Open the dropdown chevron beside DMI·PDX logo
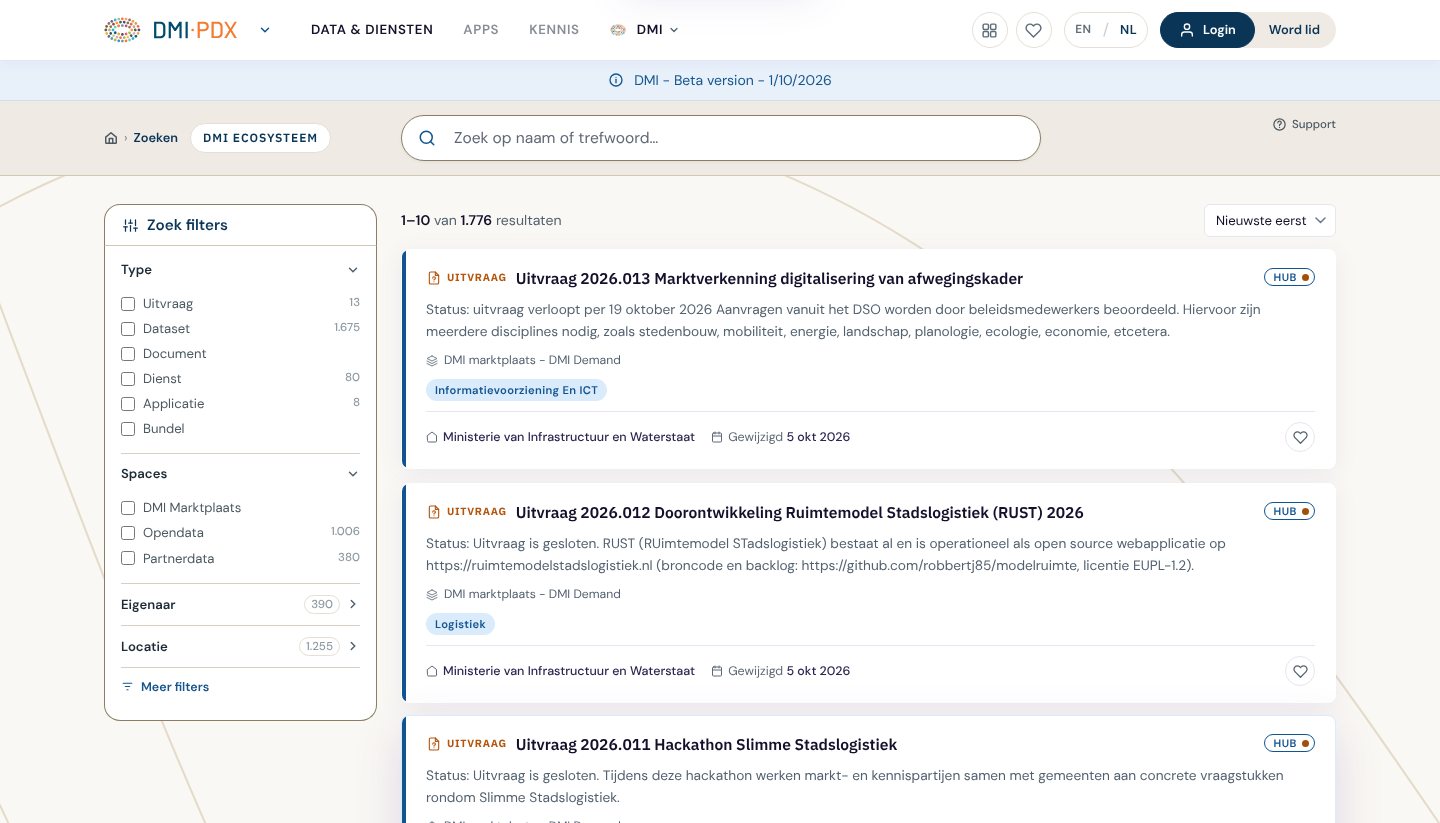 (265, 30)
